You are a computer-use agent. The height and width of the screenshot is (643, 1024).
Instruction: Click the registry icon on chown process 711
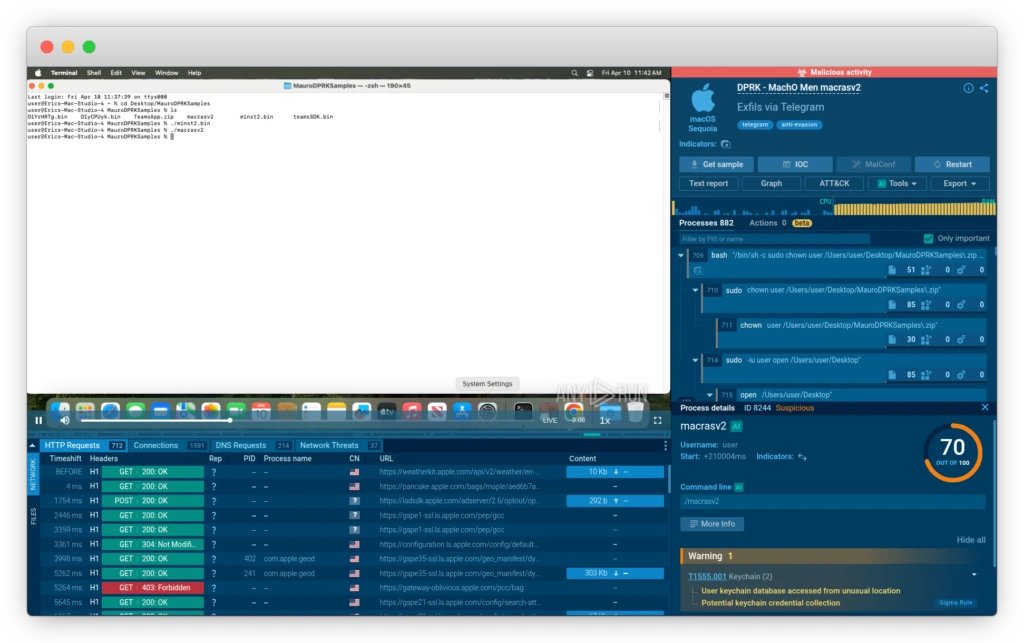pyautogui.click(x=961, y=339)
